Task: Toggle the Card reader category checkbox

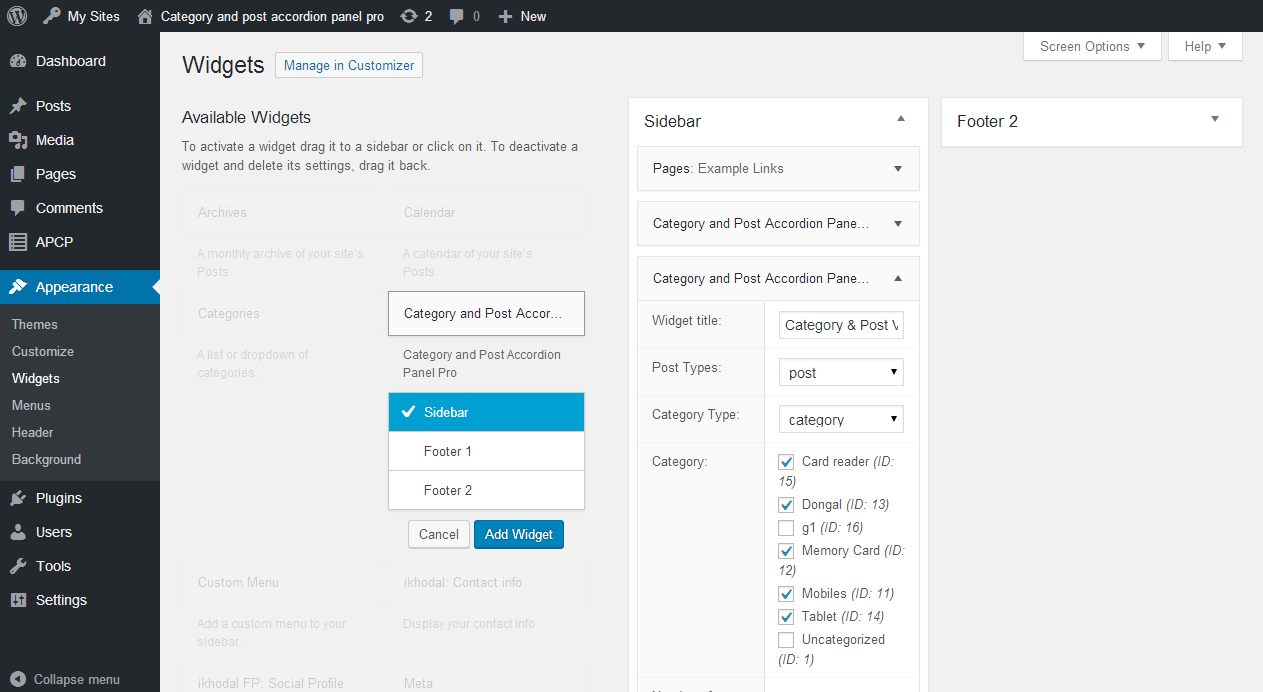Action: coord(786,462)
